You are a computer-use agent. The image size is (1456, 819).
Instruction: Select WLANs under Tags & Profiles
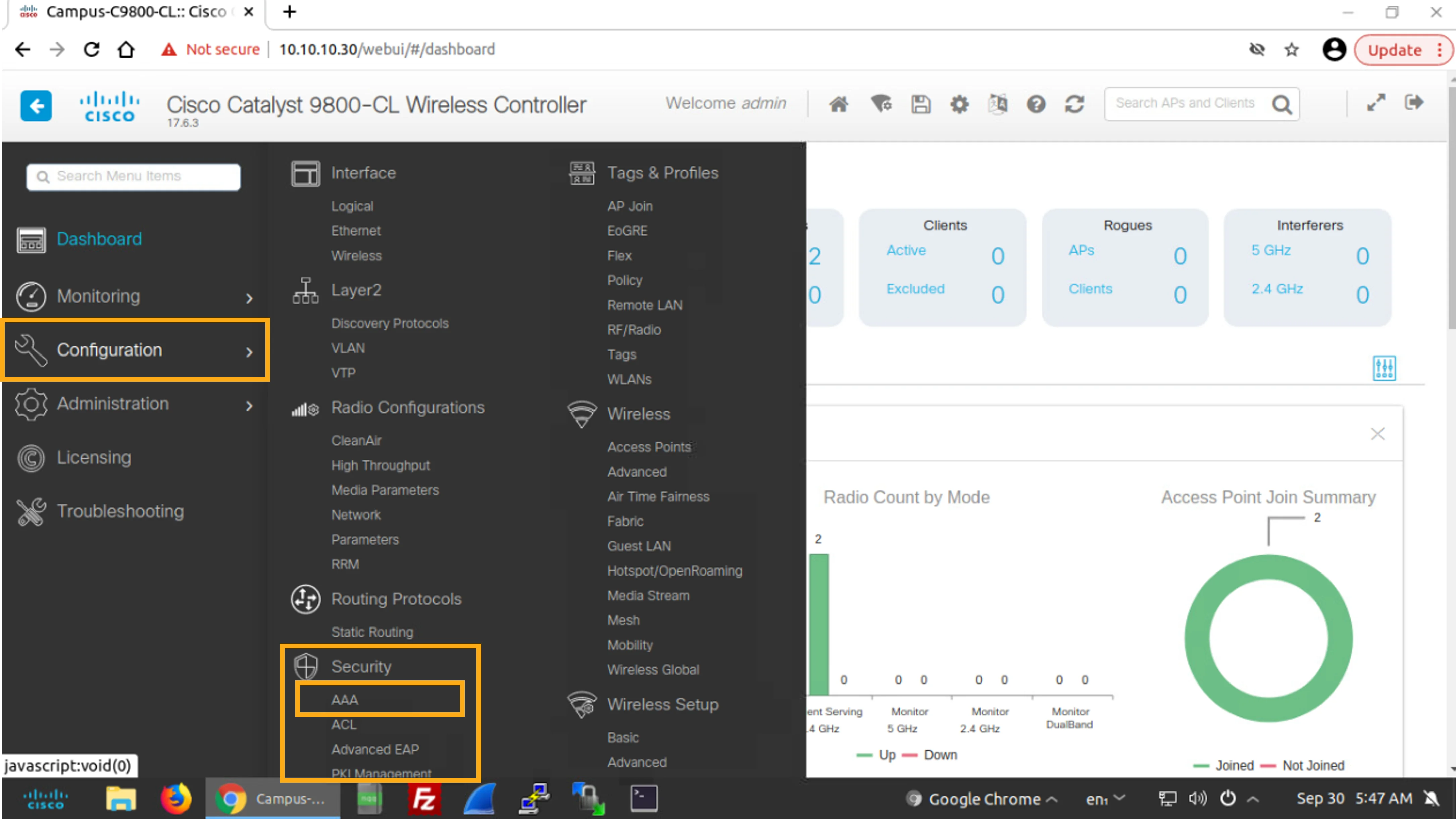(x=629, y=379)
